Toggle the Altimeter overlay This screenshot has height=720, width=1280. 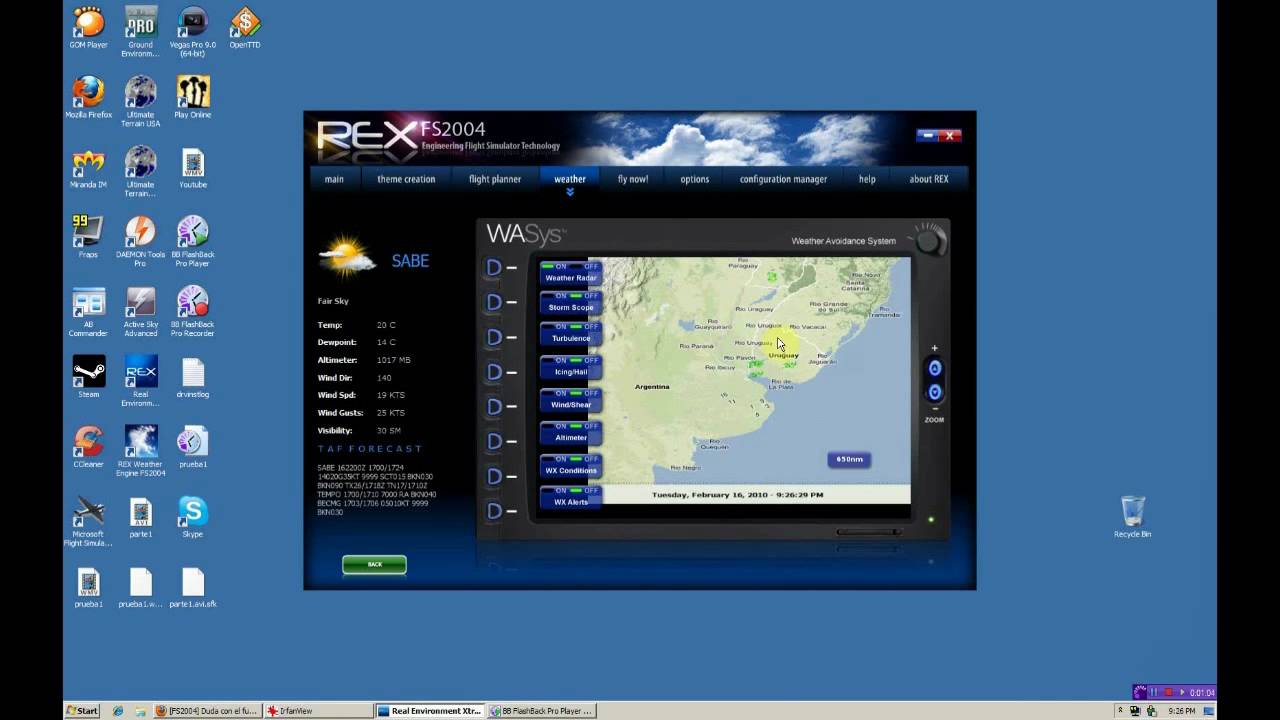[571, 432]
